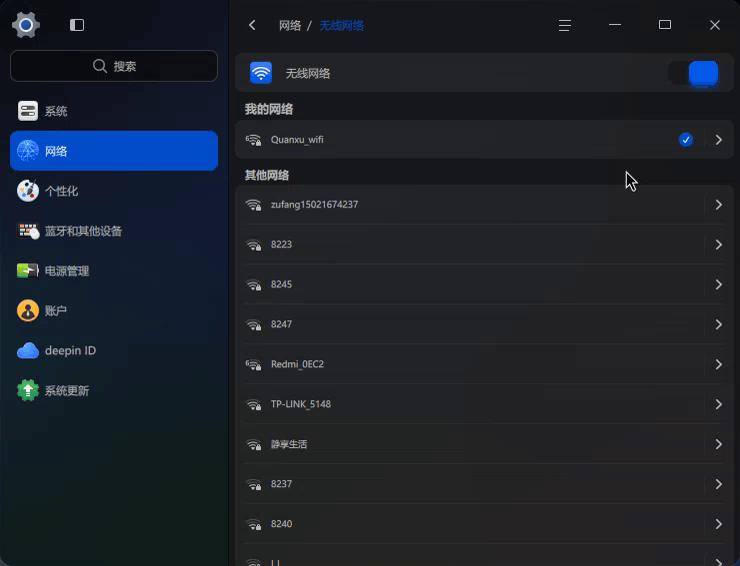
Task: Click signal icon beside 8245
Action: pos(253,285)
